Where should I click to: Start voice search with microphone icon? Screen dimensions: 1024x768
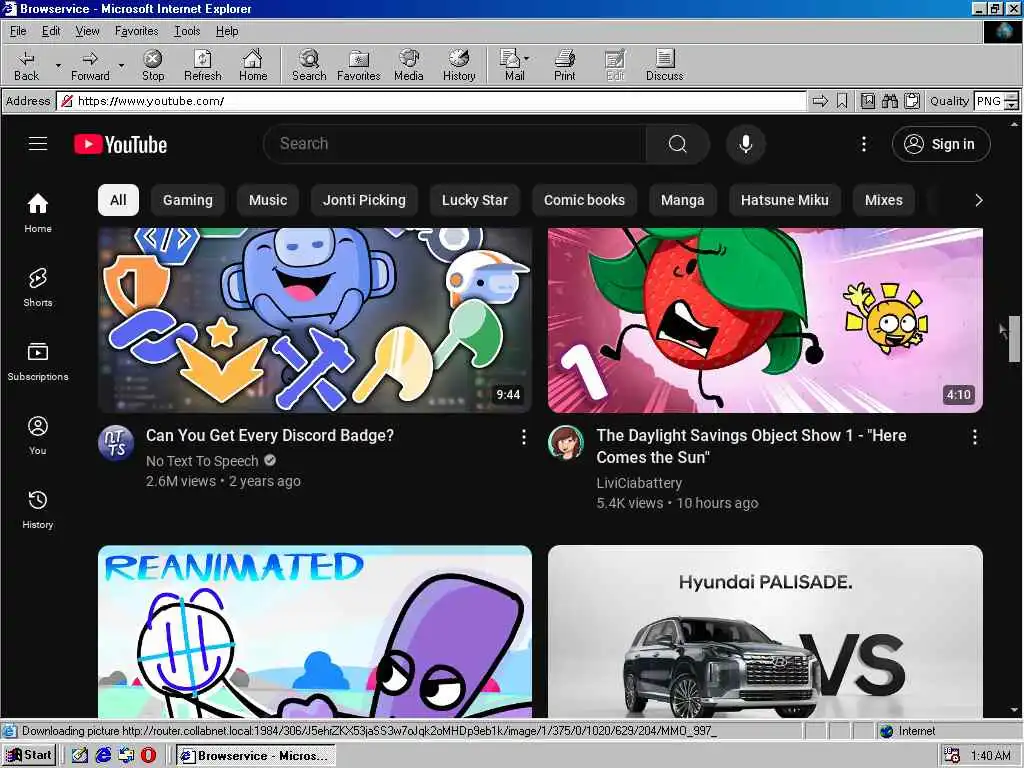(x=746, y=144)
